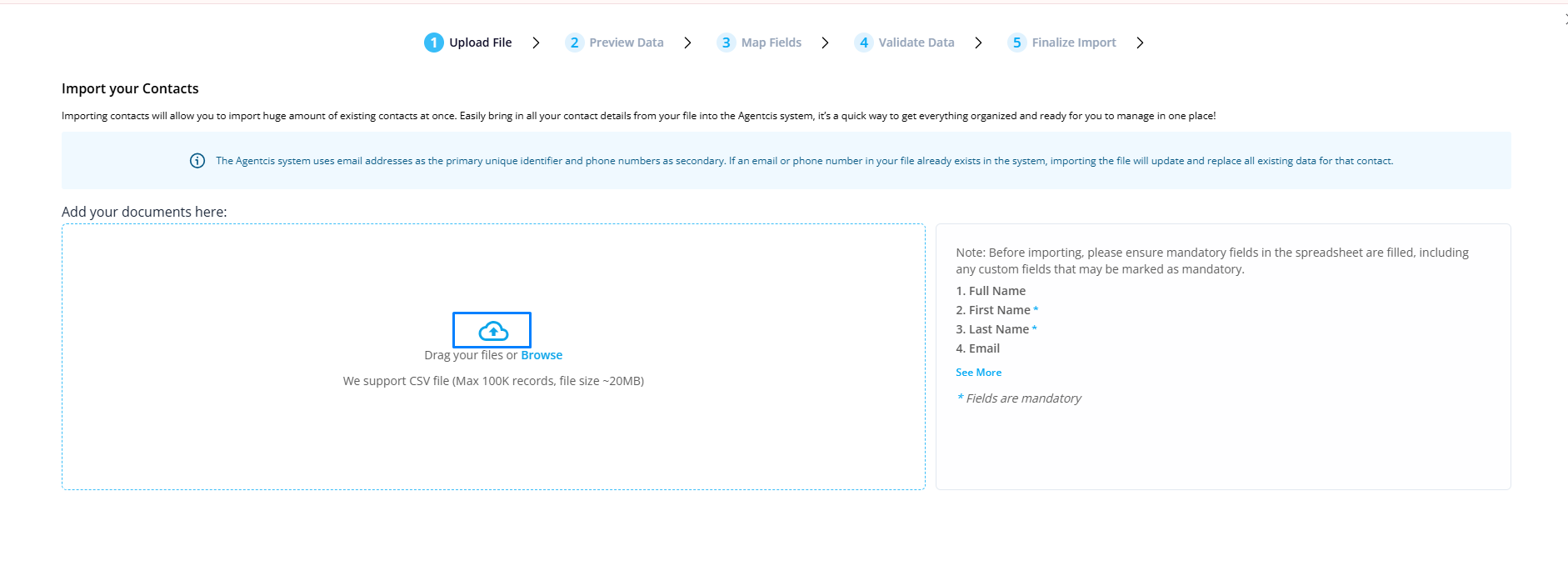
Task: Click the dashed file drop zone
Action: pos(493,357)
